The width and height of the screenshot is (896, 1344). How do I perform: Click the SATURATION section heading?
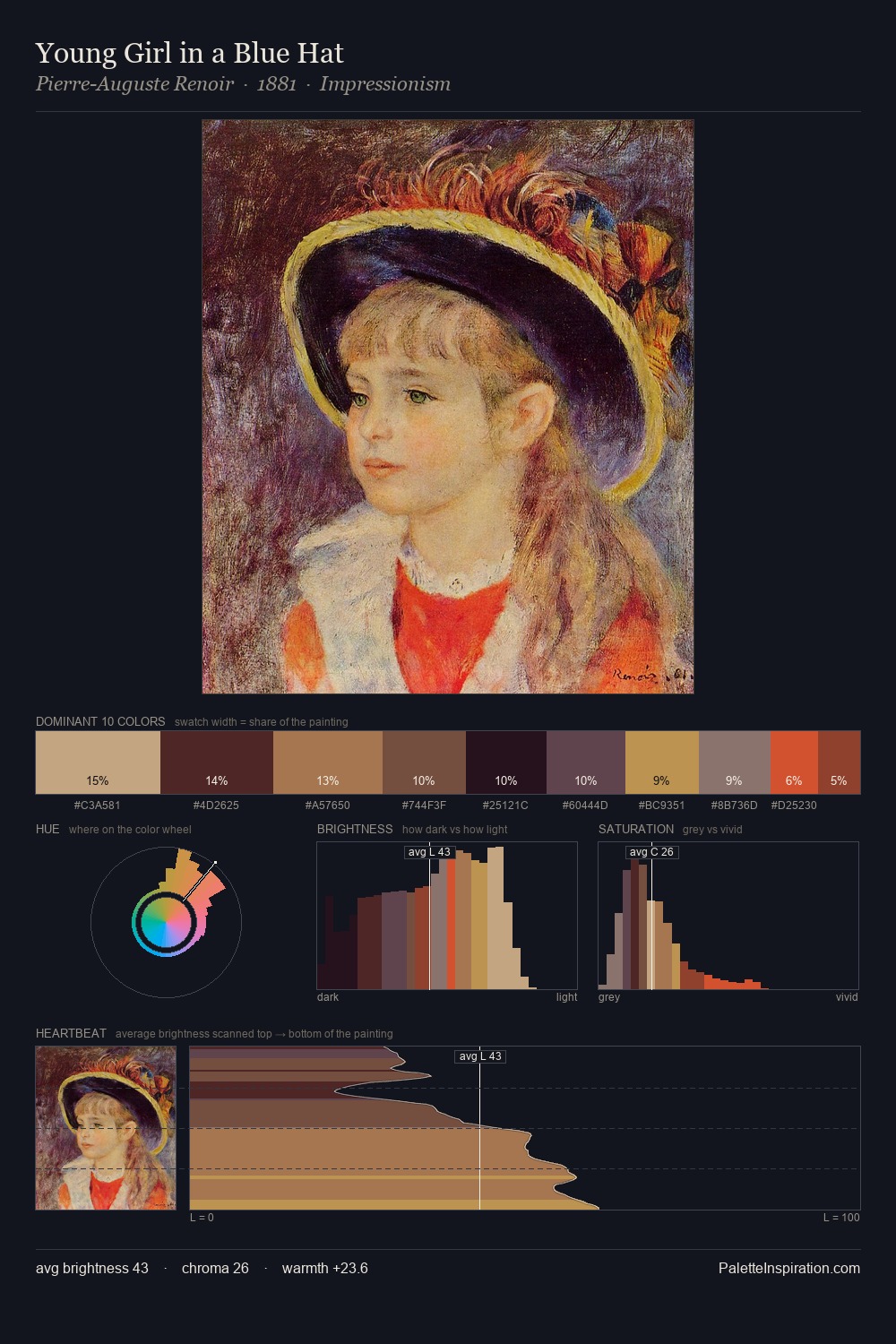coord(636,829)
